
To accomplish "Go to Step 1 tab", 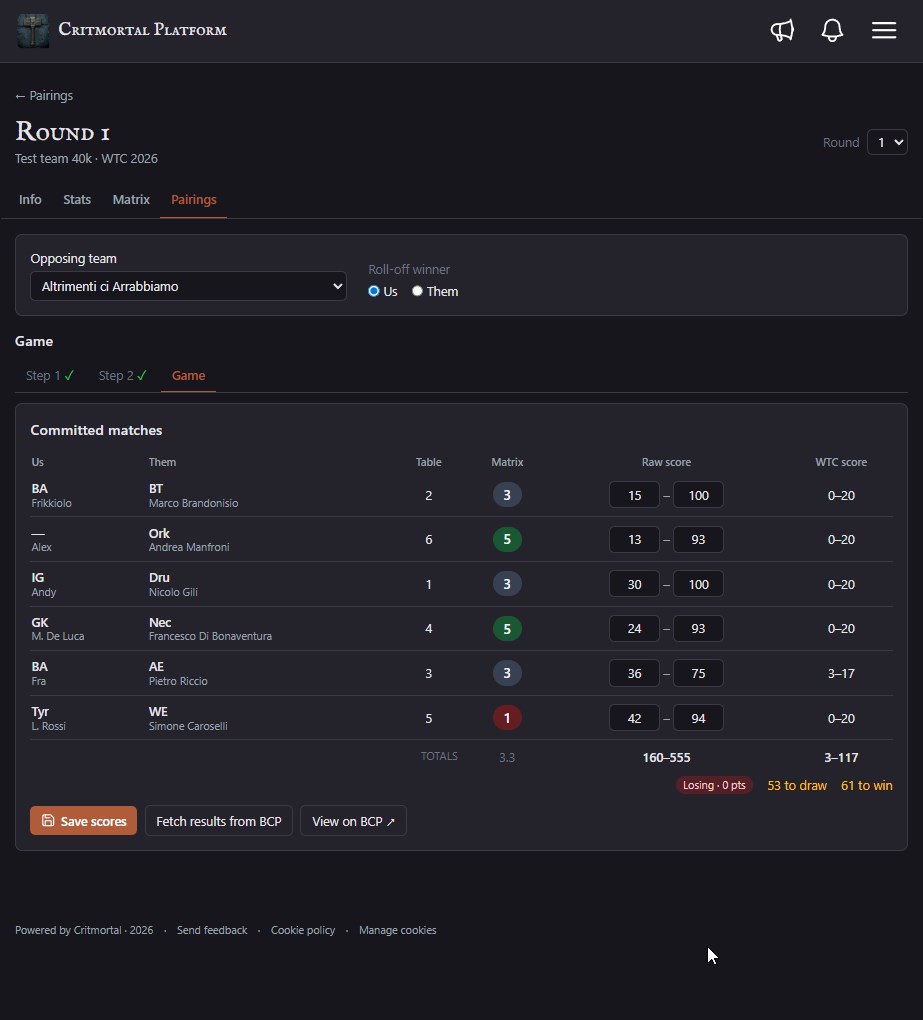I will [50, 375].
